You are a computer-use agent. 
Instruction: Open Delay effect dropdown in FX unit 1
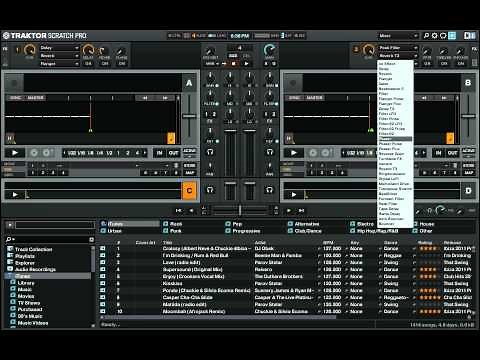[x=59, y=48]
